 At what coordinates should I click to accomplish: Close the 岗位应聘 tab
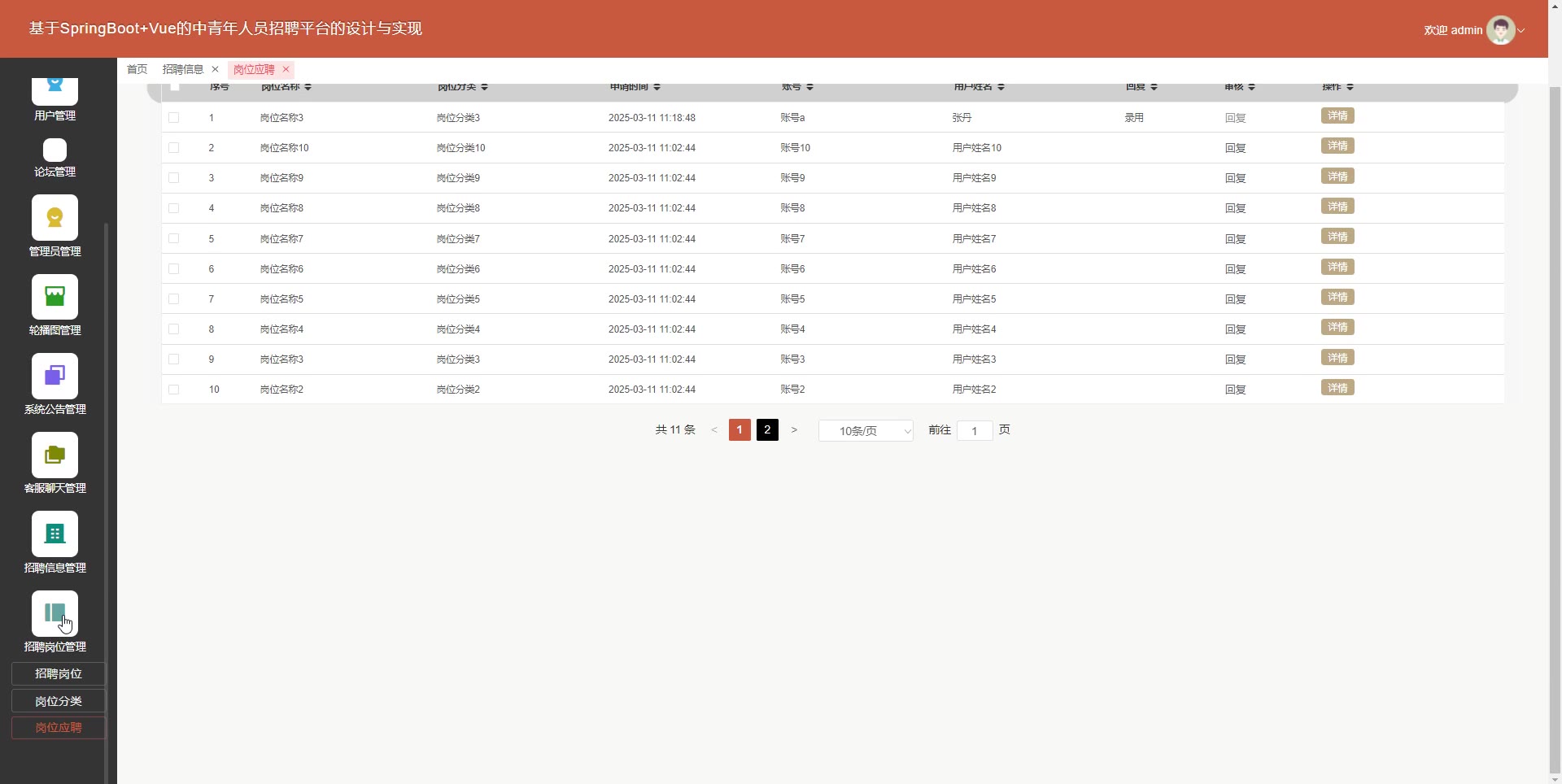[286, 69]
